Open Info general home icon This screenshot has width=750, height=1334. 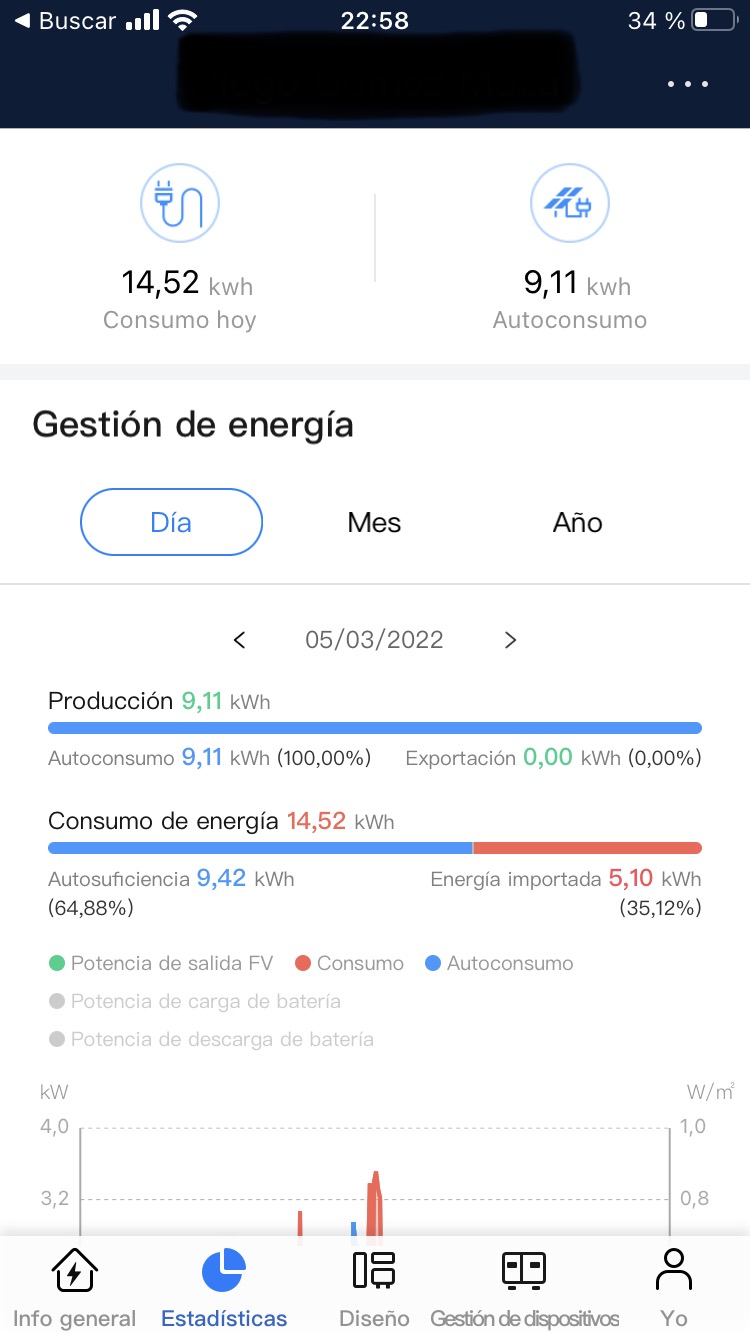tap(74, 1270)
